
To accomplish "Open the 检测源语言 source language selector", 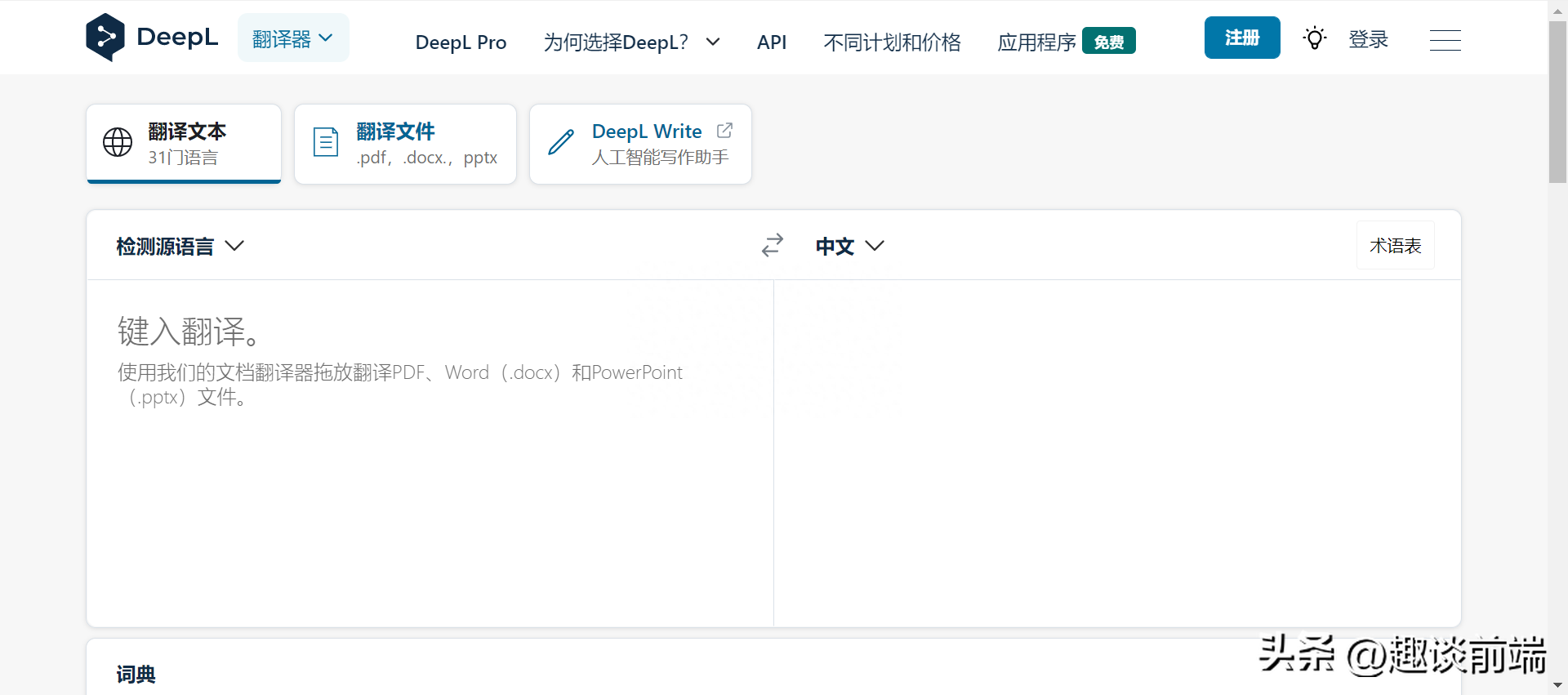I will 180,246.
